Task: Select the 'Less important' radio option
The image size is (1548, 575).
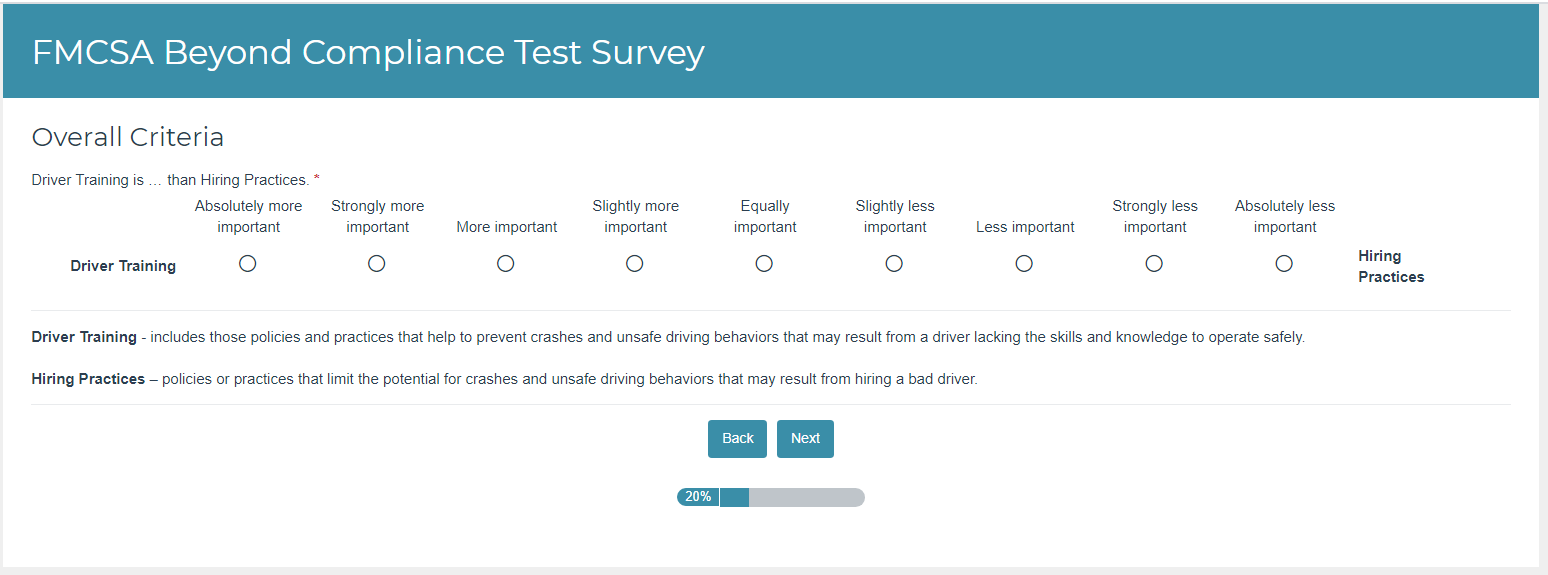Action: coord(1024,263)
